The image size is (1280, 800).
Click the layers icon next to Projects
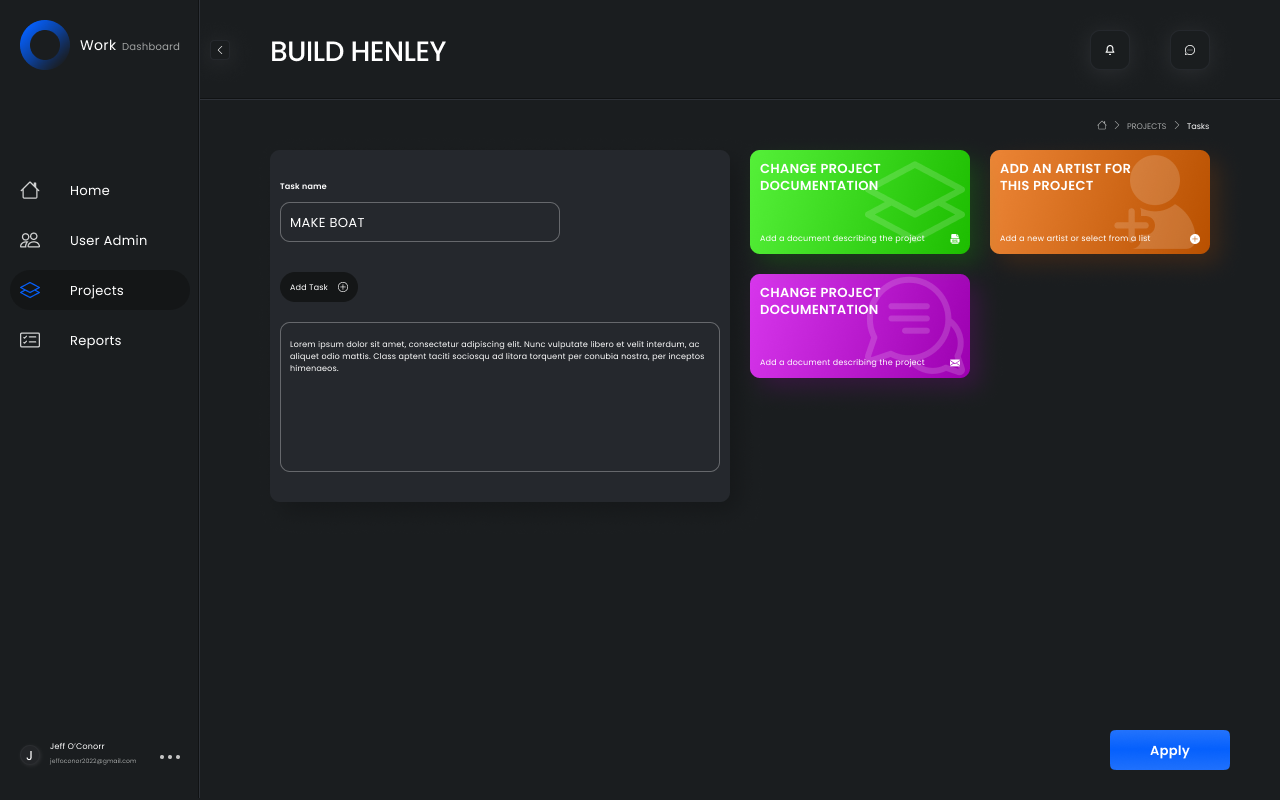point(30,290)
